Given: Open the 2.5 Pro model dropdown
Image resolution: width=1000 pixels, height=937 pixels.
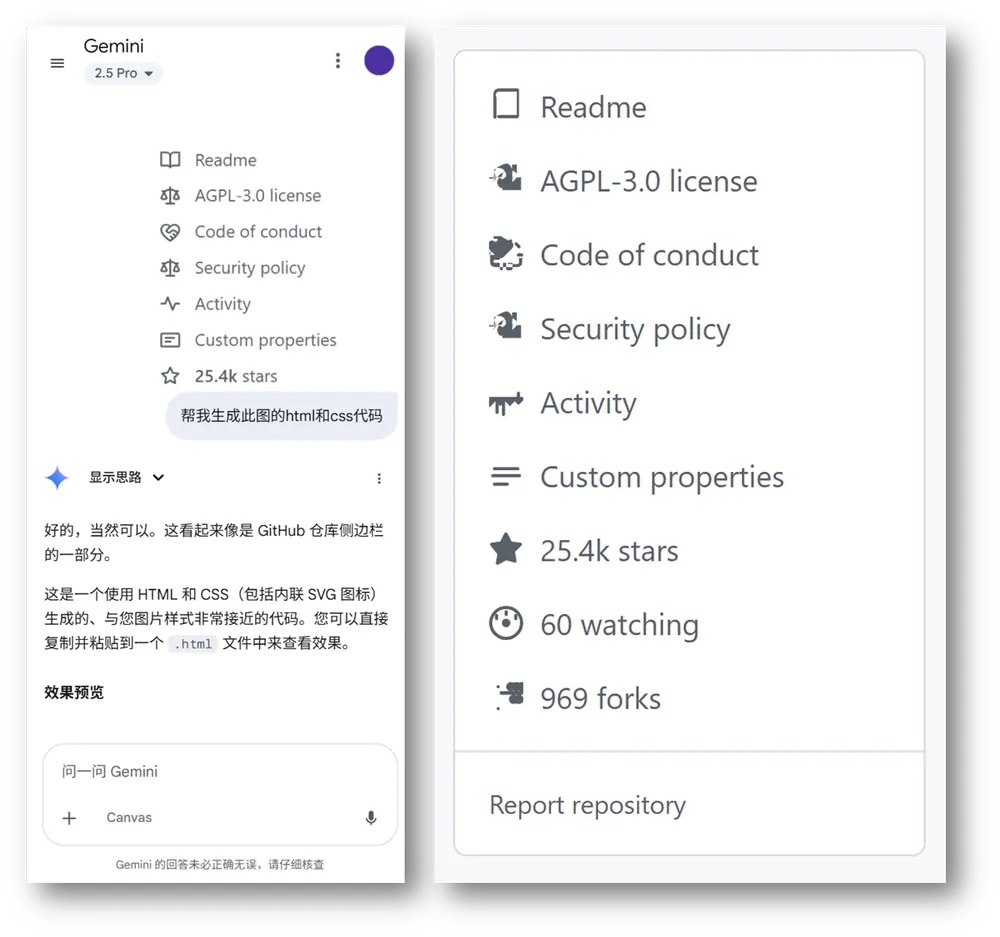Looking at the screenshot, I should click(123, 73).
